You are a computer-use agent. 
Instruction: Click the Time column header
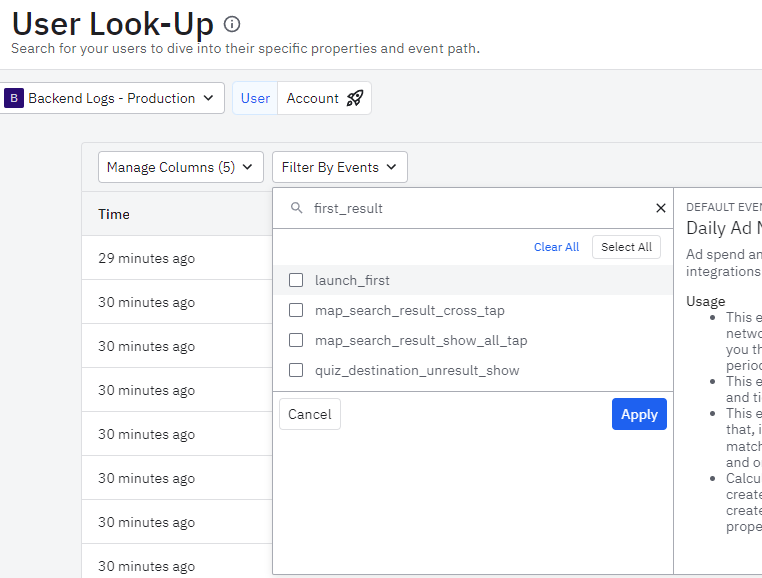(x=114, y=214)
